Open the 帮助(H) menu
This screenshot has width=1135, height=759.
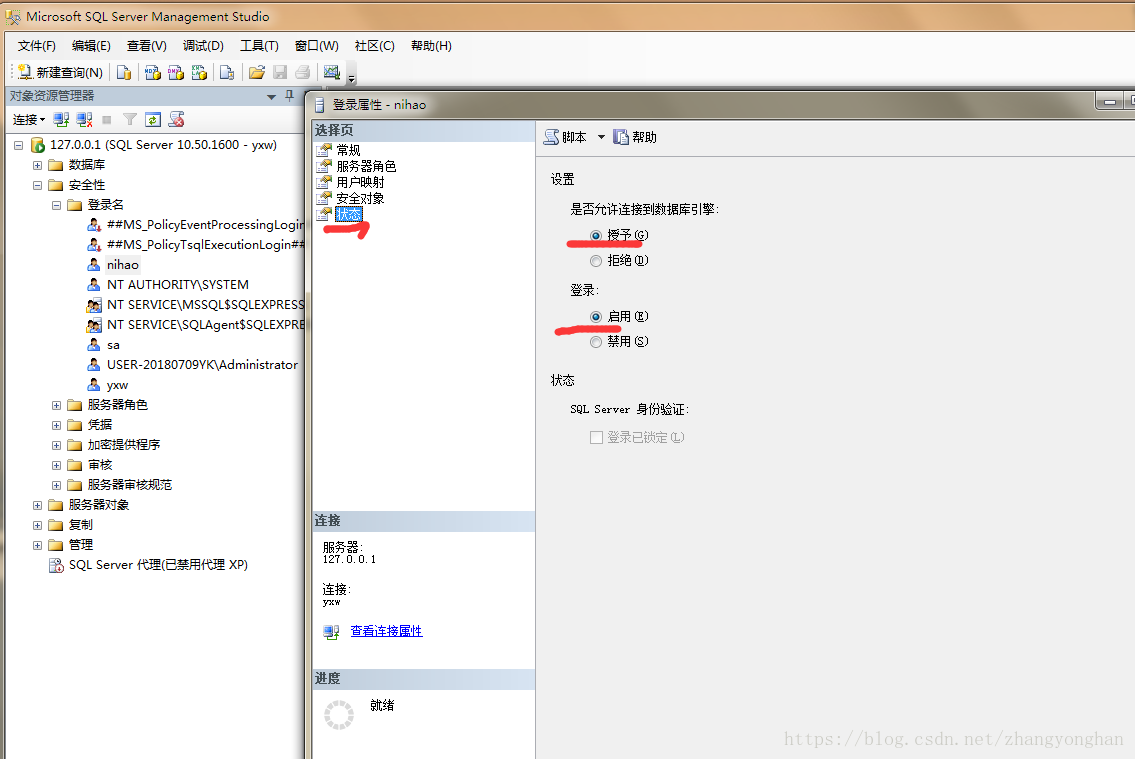tap(431, 46)
